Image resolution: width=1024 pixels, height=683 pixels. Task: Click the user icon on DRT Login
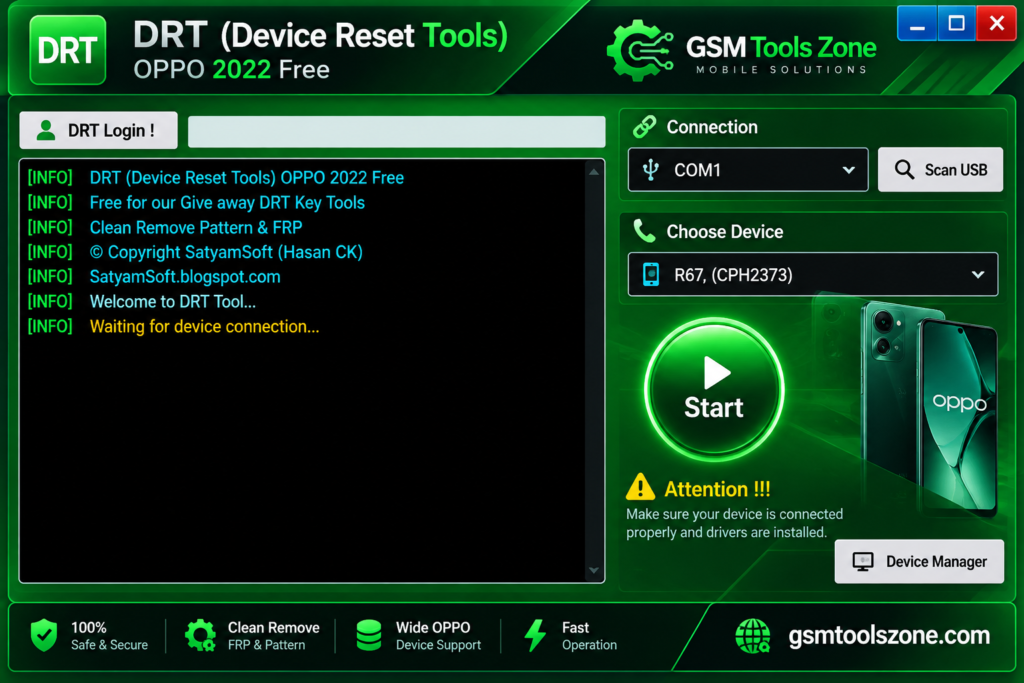tap(46, 130)
